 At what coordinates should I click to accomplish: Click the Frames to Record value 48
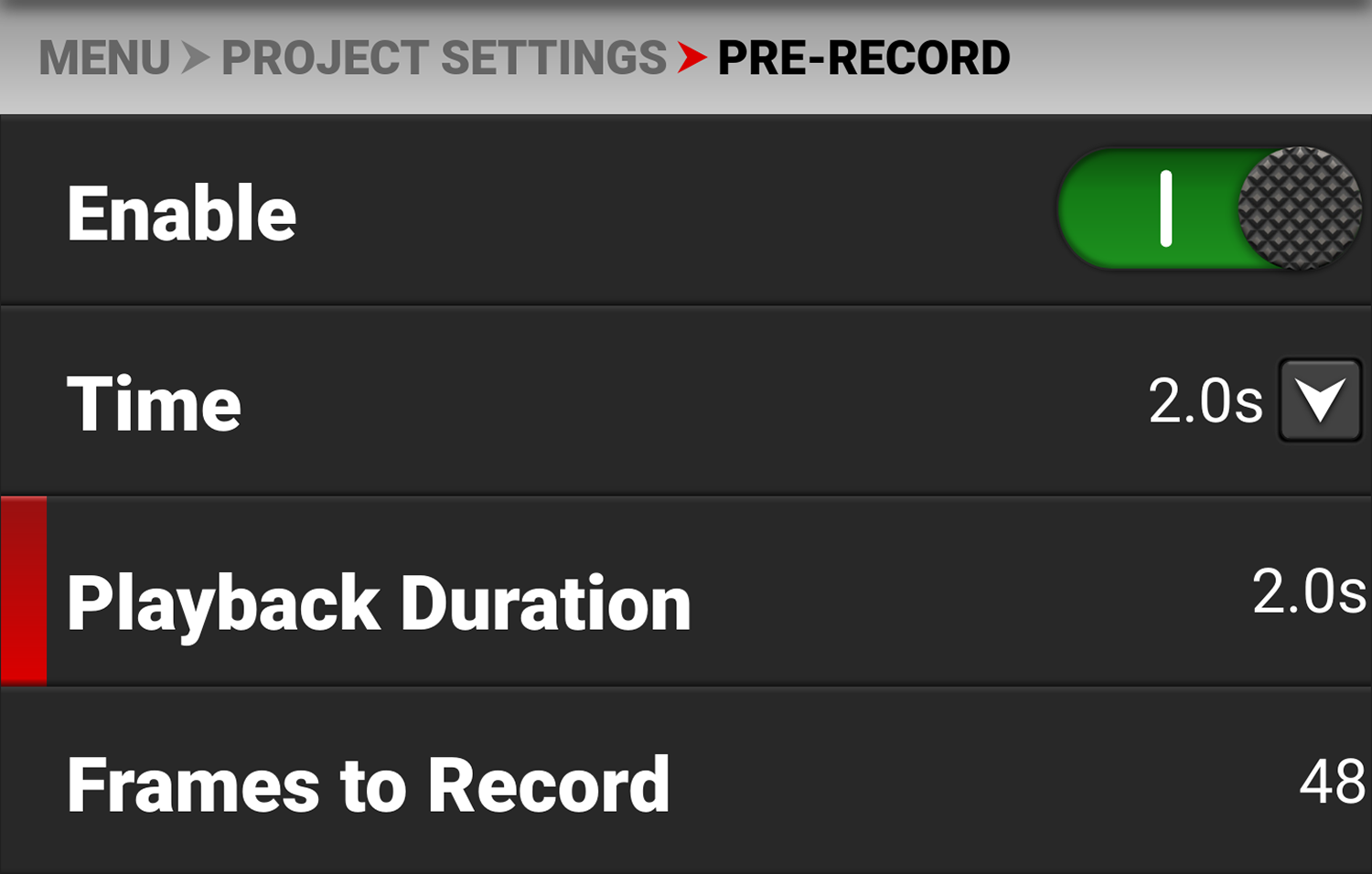(1332, 783)
